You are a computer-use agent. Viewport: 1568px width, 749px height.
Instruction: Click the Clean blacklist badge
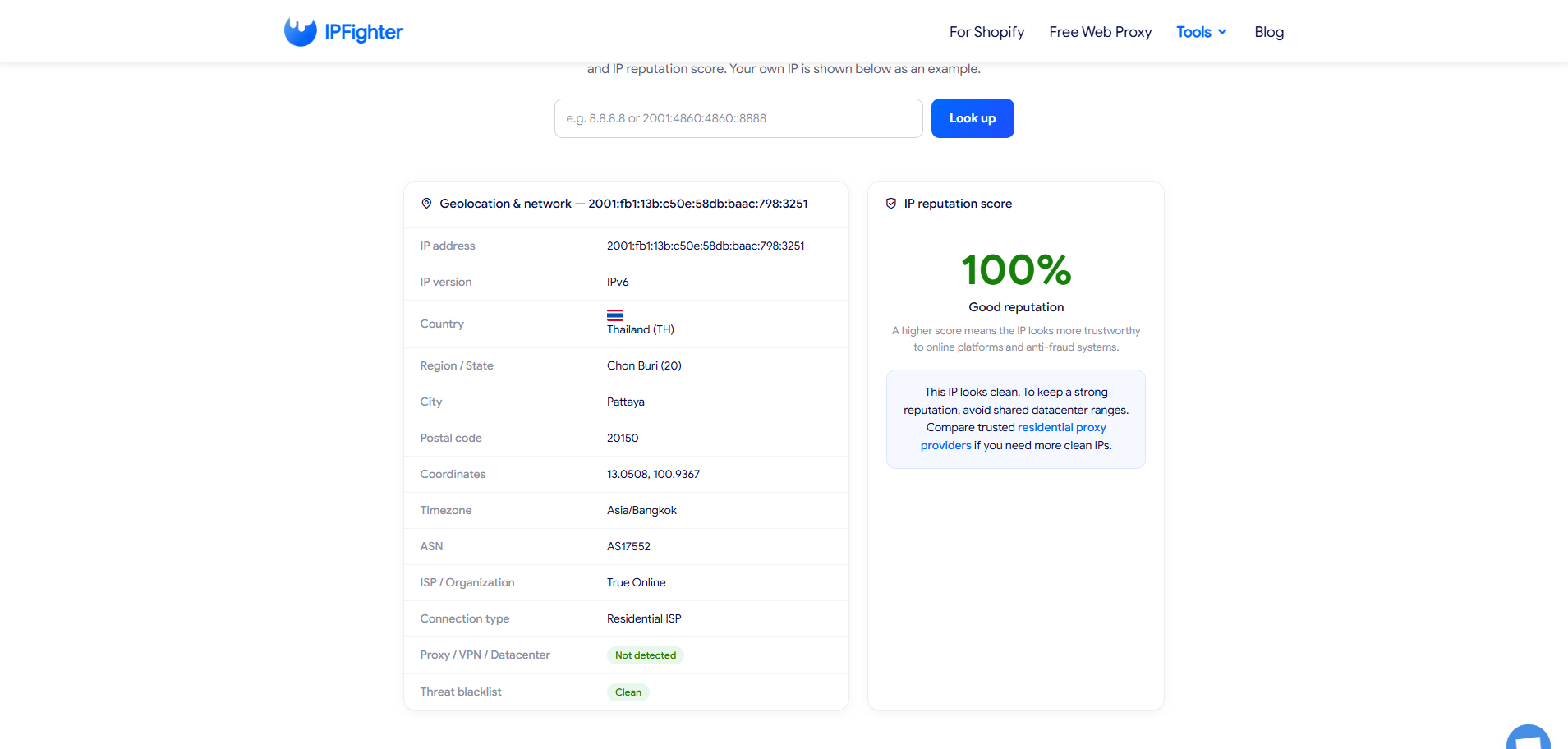click(x=628, y=692)
